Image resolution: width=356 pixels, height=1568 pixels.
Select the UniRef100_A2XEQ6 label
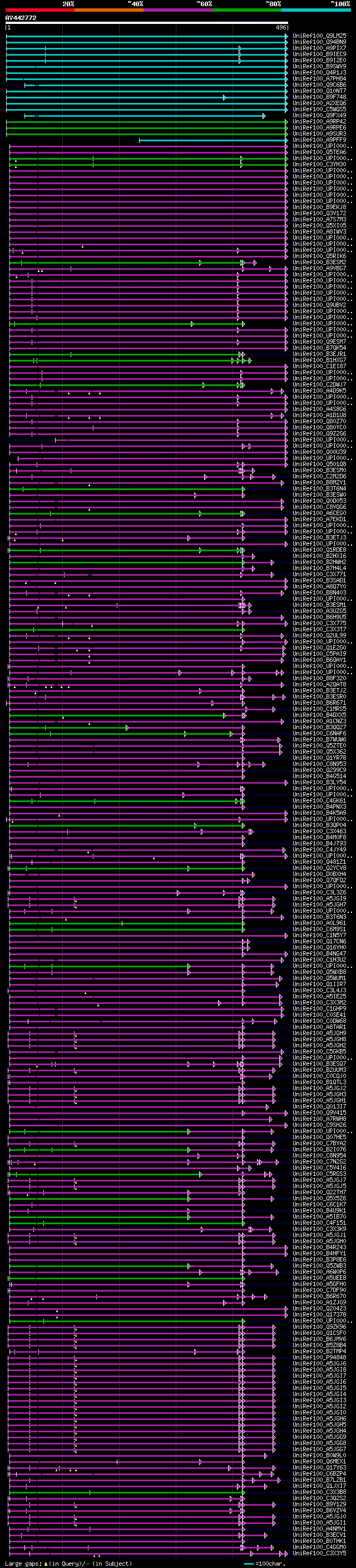(319, 103)
